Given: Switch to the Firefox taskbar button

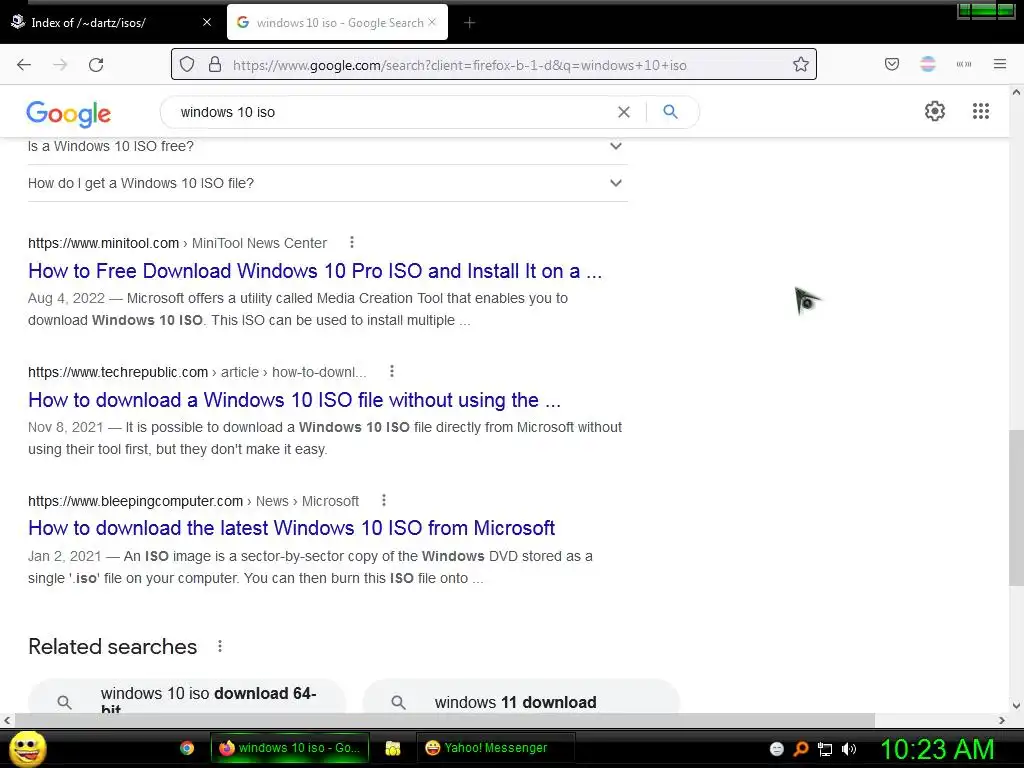Looking at the screenshot, I should (x=289, y=748).
